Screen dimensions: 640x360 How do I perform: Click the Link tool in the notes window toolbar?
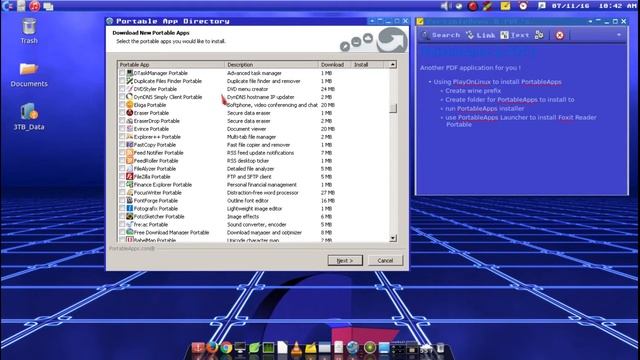[x=481, y=35]
